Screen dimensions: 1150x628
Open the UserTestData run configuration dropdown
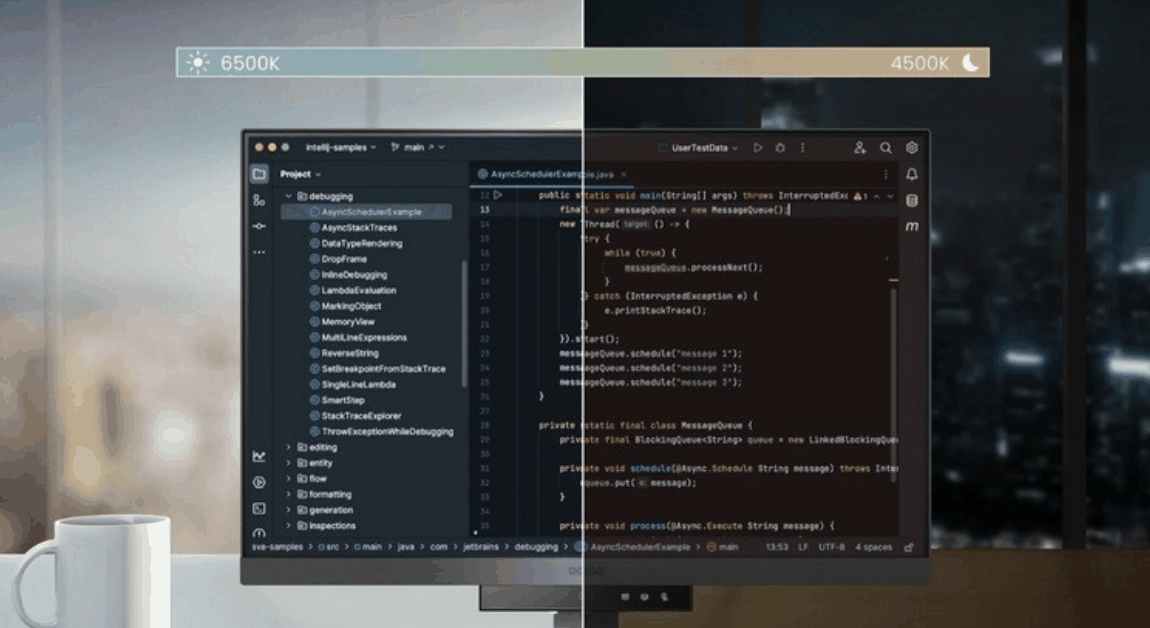[705, 148]
